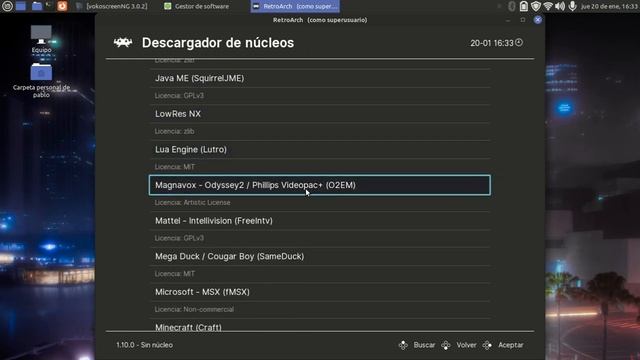Viewport: 640px width, 360px height.
Task: Click the clock icon beside 20-01 16:33
Action: pyautogui.click(x=519, y=42)
